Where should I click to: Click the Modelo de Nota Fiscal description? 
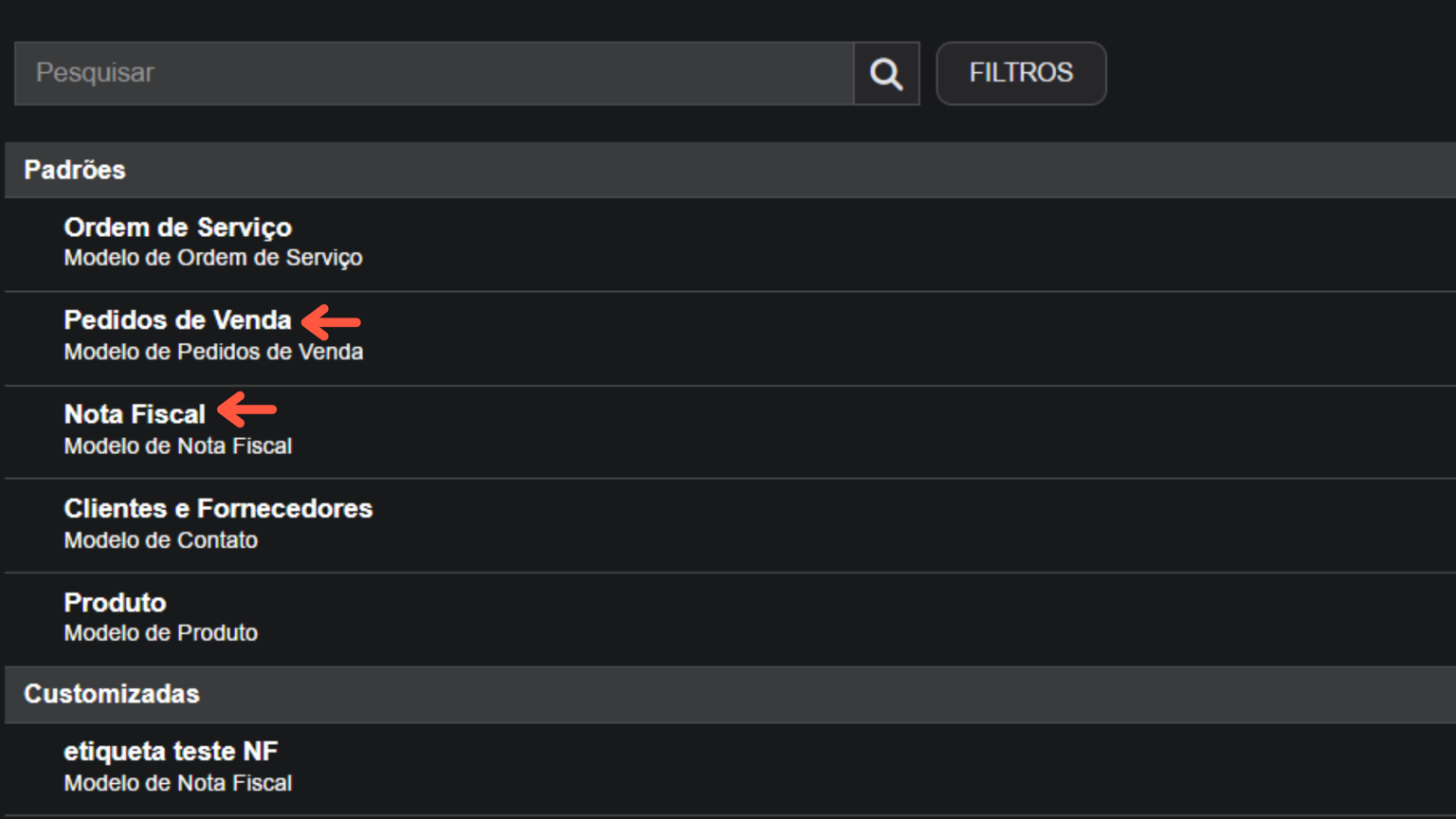[x=177, y=446]
